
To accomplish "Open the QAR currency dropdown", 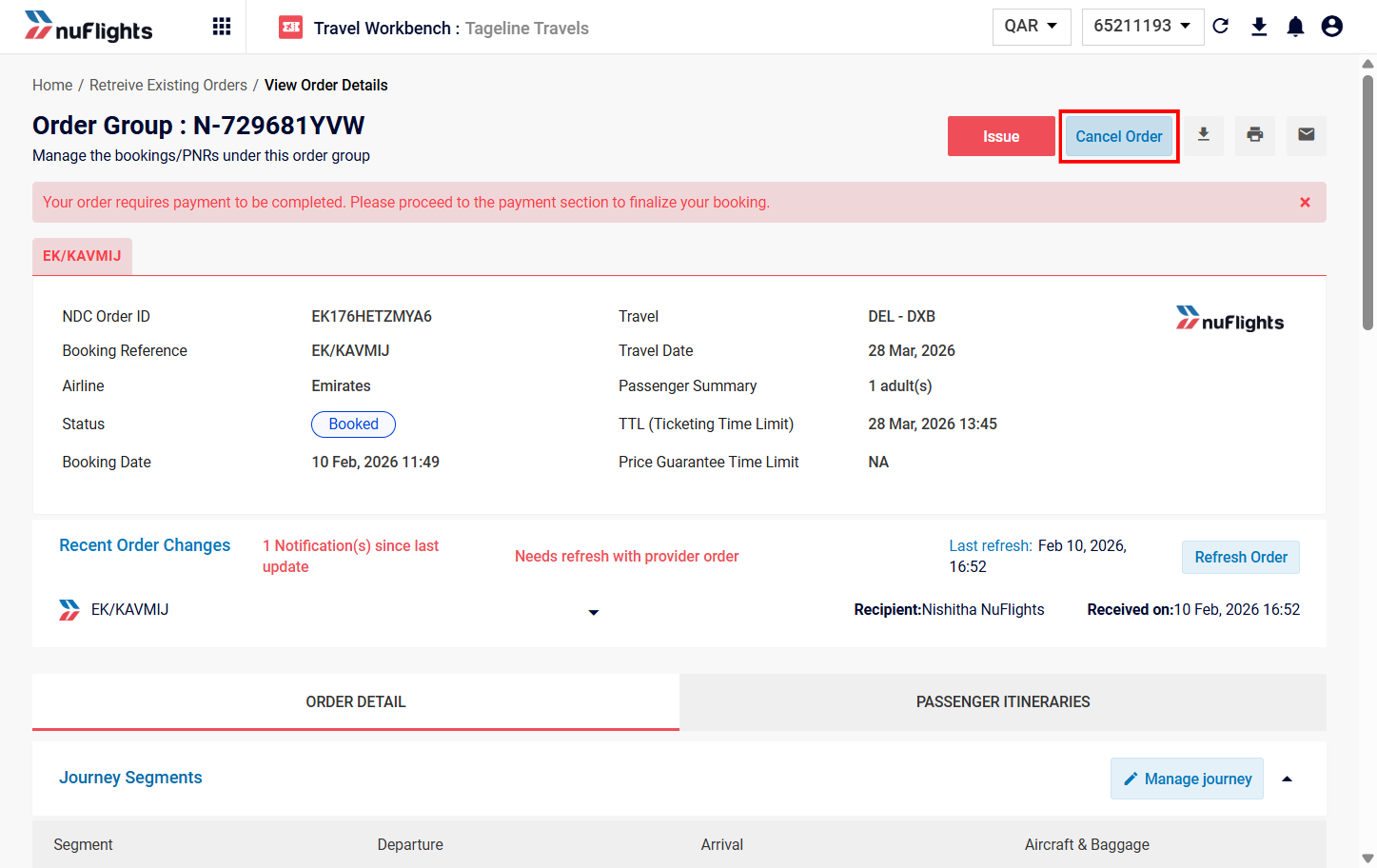I will coord(1032,27).
